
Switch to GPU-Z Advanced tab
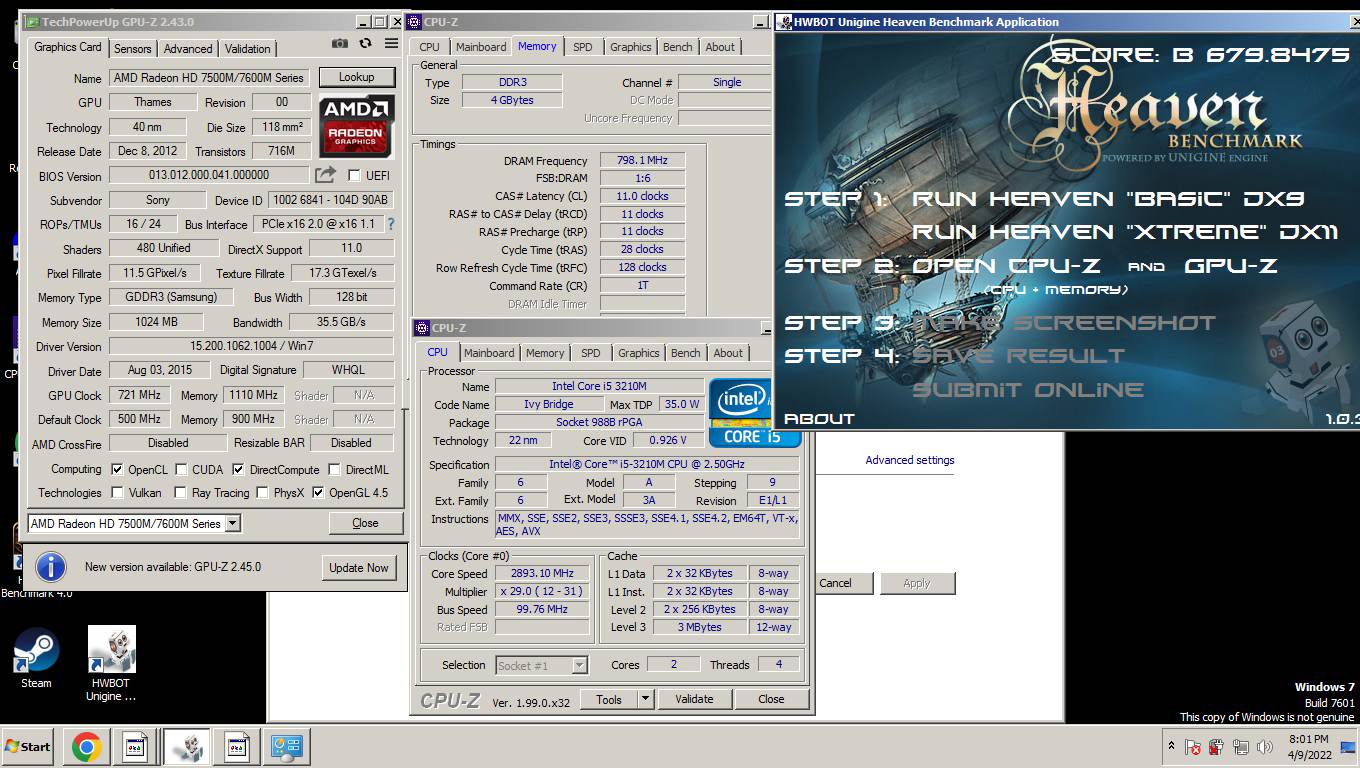click(188, 48)
